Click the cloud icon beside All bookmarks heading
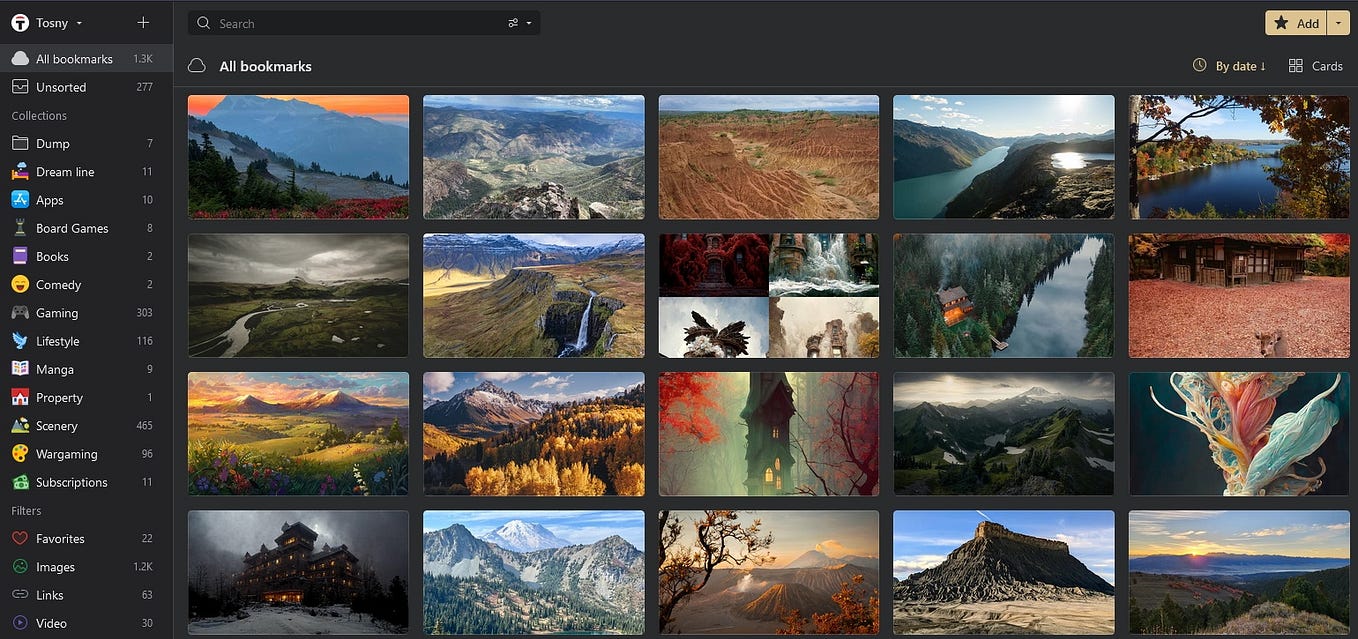The image size is (1358, 639). 196,64
